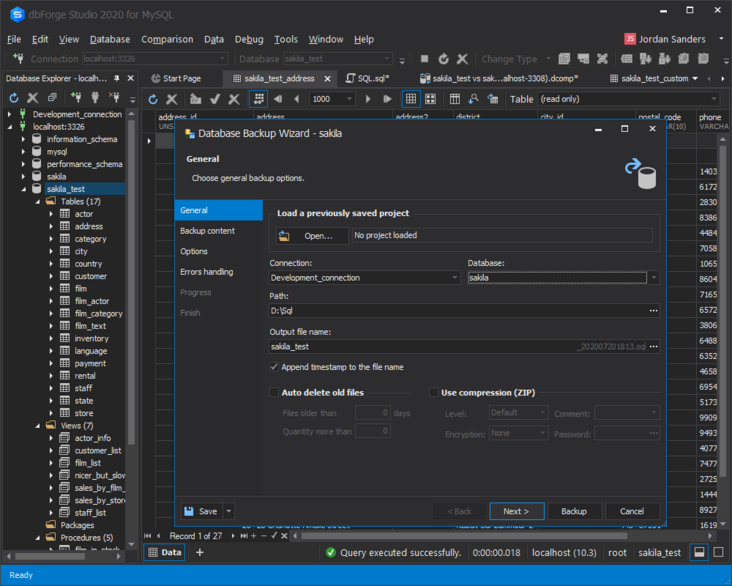Click the Backup button

(x=574, y=511)
